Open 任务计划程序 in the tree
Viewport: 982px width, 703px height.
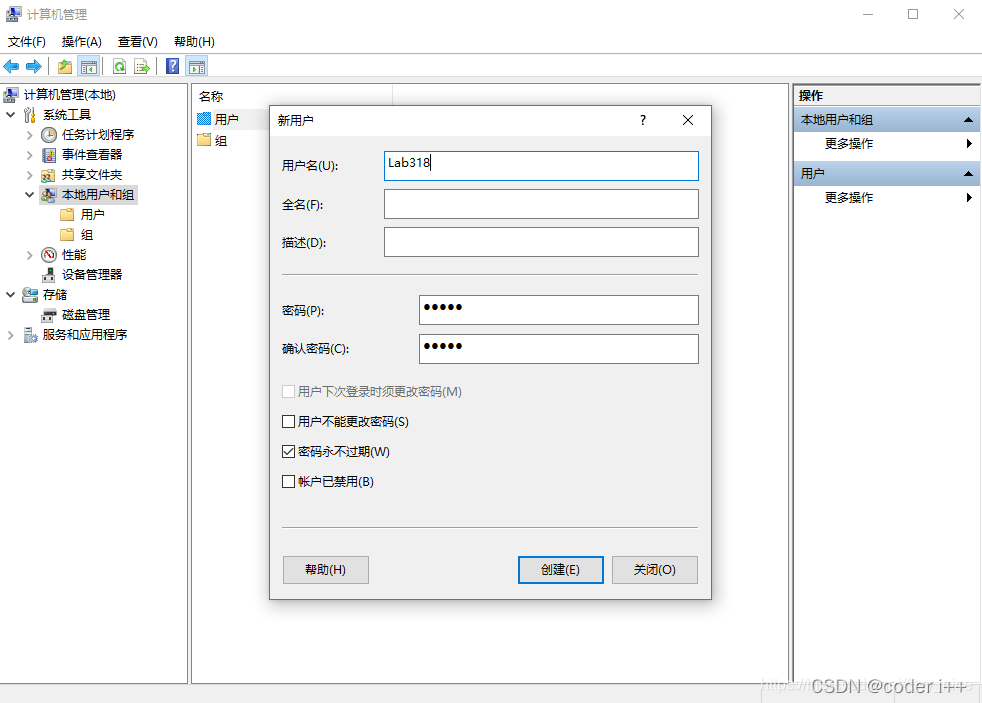(98, 135)
